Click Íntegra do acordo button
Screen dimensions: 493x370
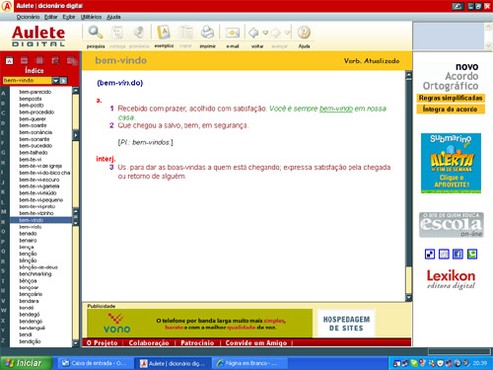[x=450, y=109]
